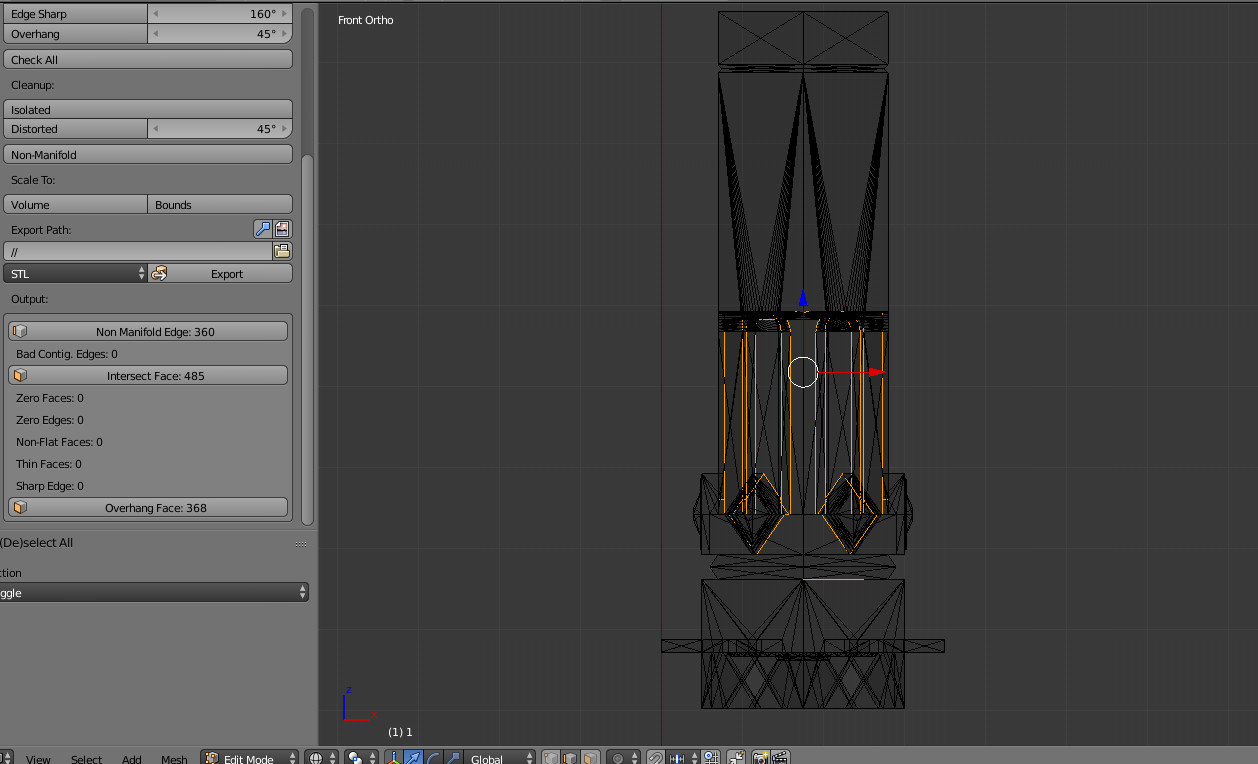The image size is (1258, 764).
Task: Open the Mesh menu
Action: [x=174, y=759]
